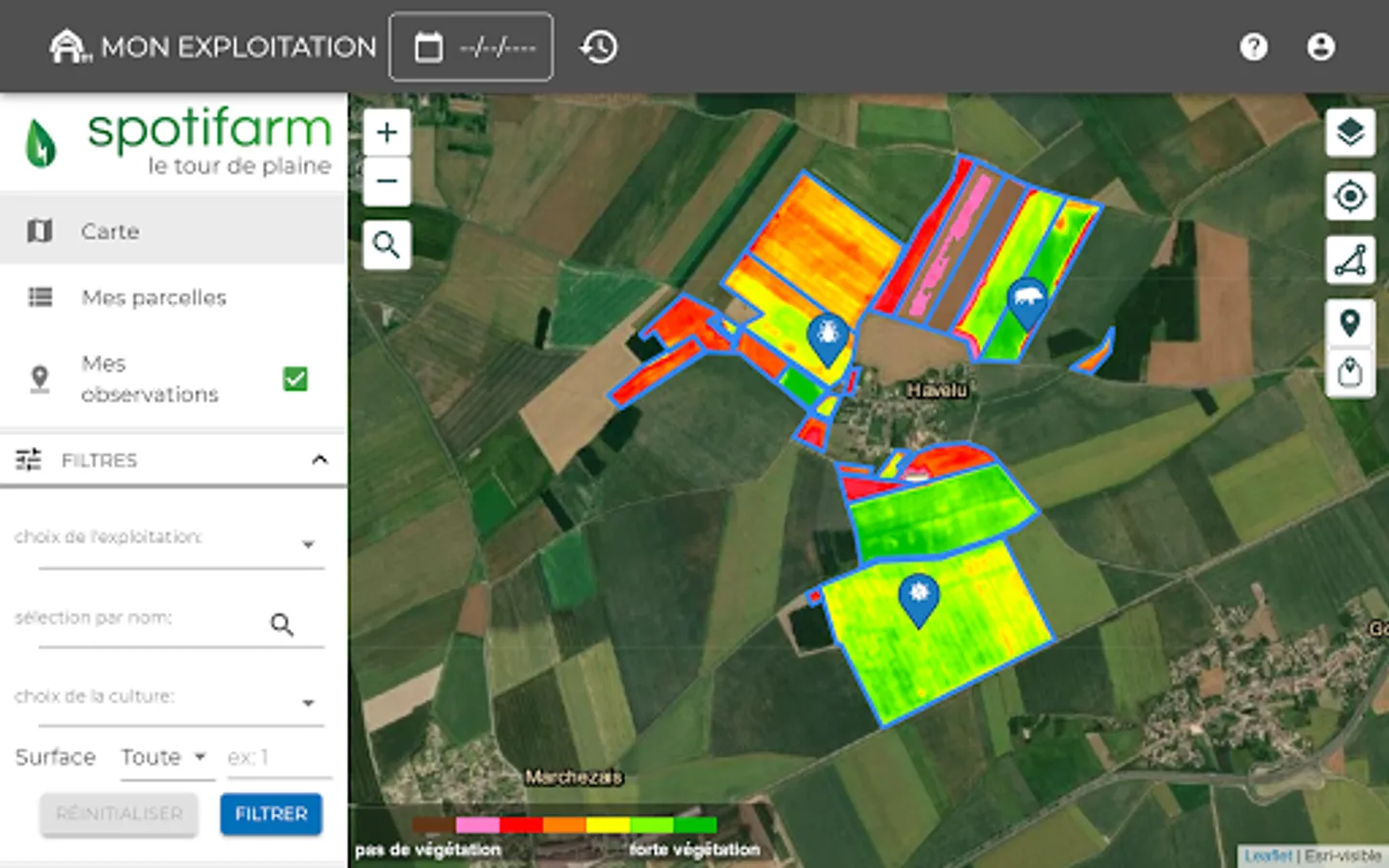Click the Mes parcelles list icon
The width and height of the screenshot is (1389, 868).
(41, 297)
